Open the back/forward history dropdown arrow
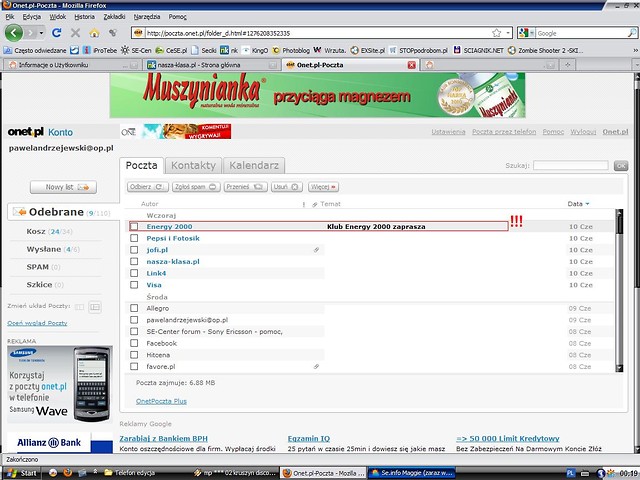This screenshot has width=640, height=480. pos(41,33)
